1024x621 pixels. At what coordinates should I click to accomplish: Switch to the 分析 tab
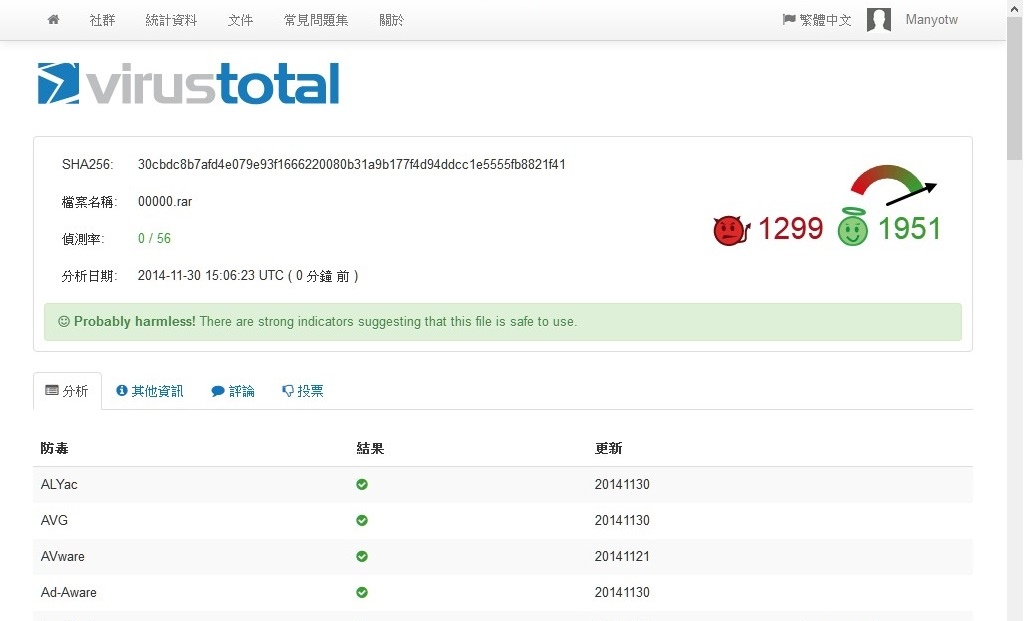[67, 390]
